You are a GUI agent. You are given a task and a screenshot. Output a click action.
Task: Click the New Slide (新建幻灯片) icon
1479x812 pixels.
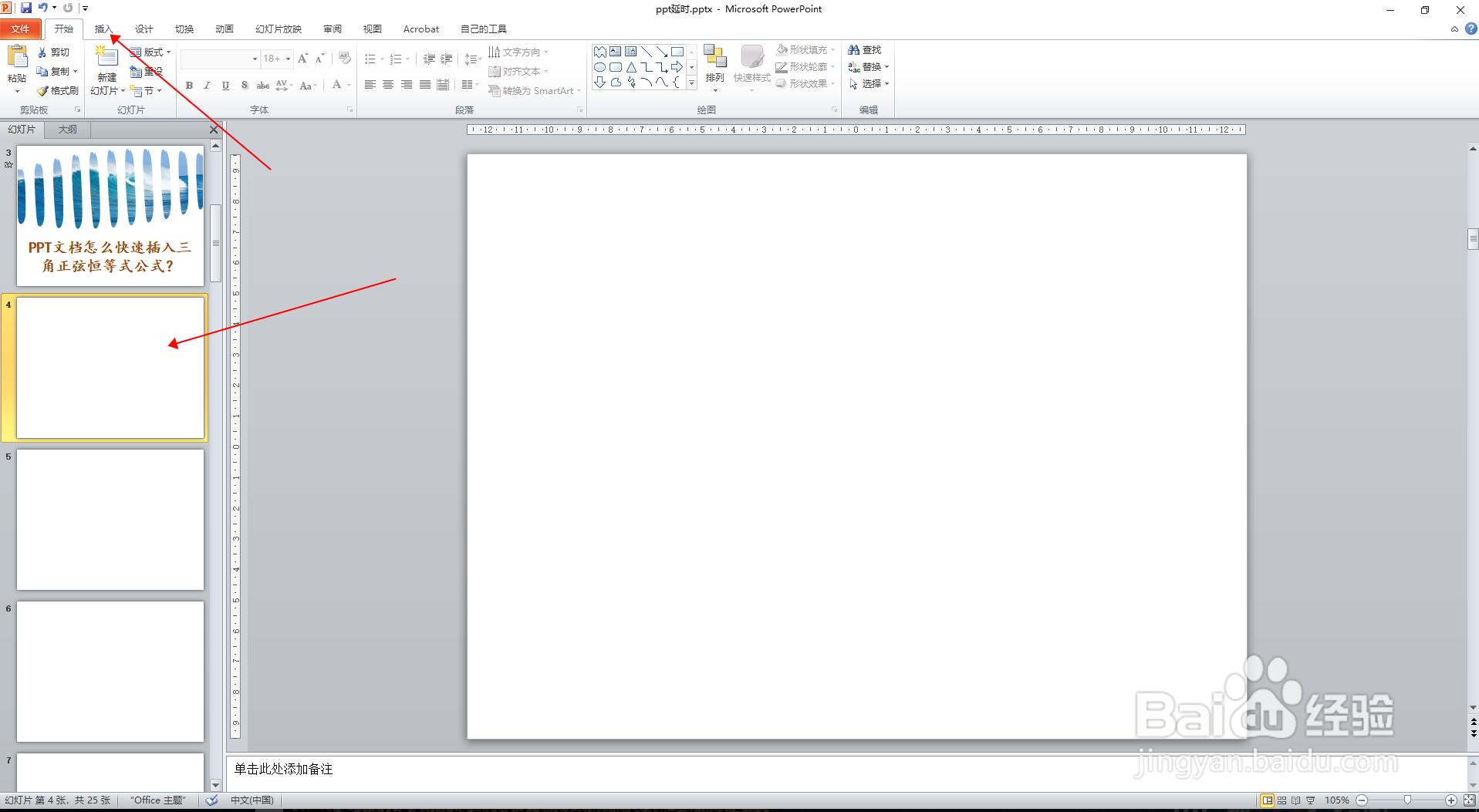[106, 57]
